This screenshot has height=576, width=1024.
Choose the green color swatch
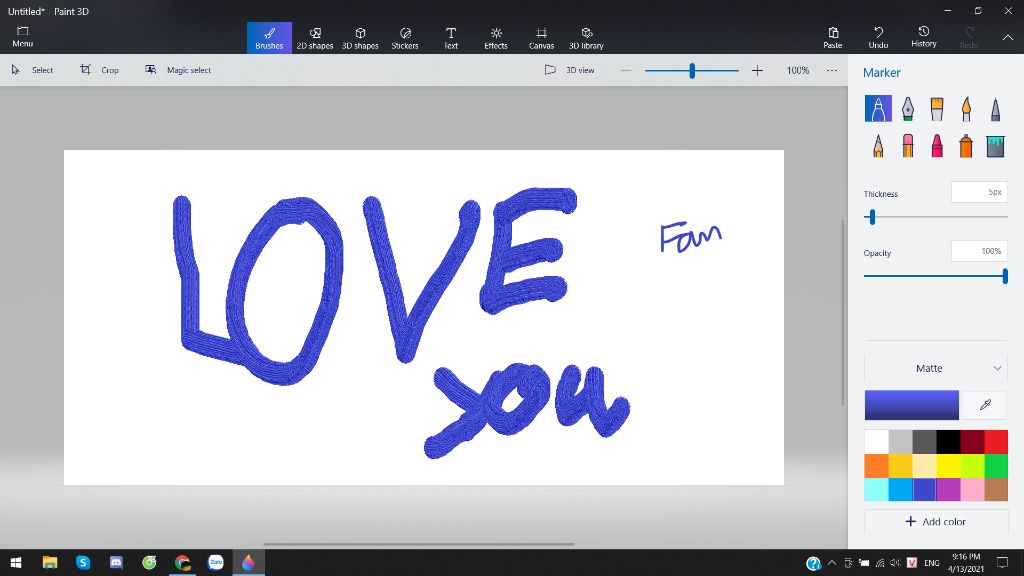pos(996,466)
